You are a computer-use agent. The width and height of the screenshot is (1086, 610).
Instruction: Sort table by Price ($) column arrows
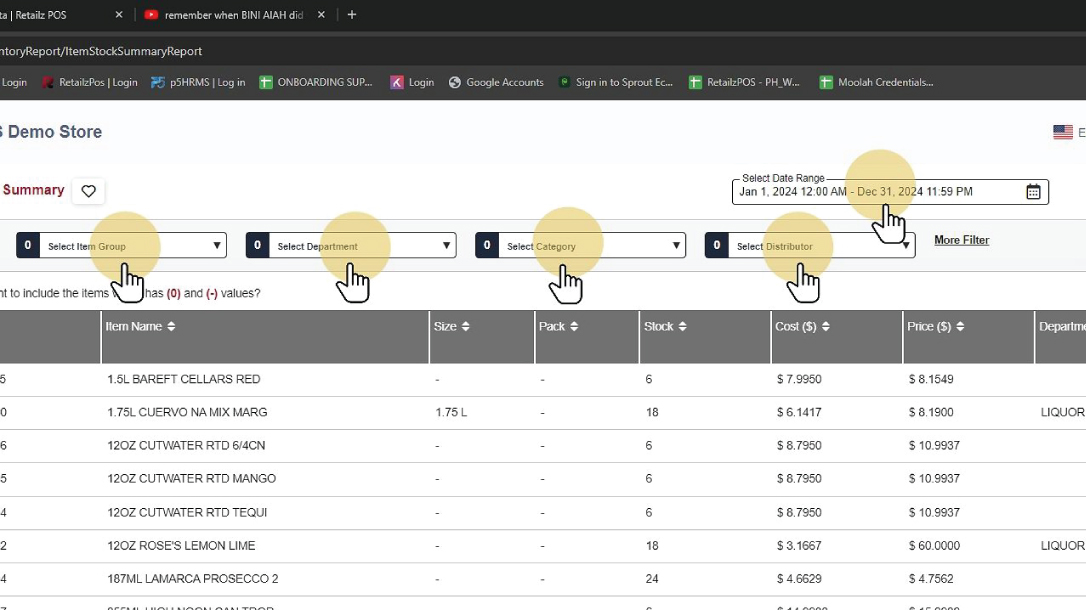click(x=960, y=327)
